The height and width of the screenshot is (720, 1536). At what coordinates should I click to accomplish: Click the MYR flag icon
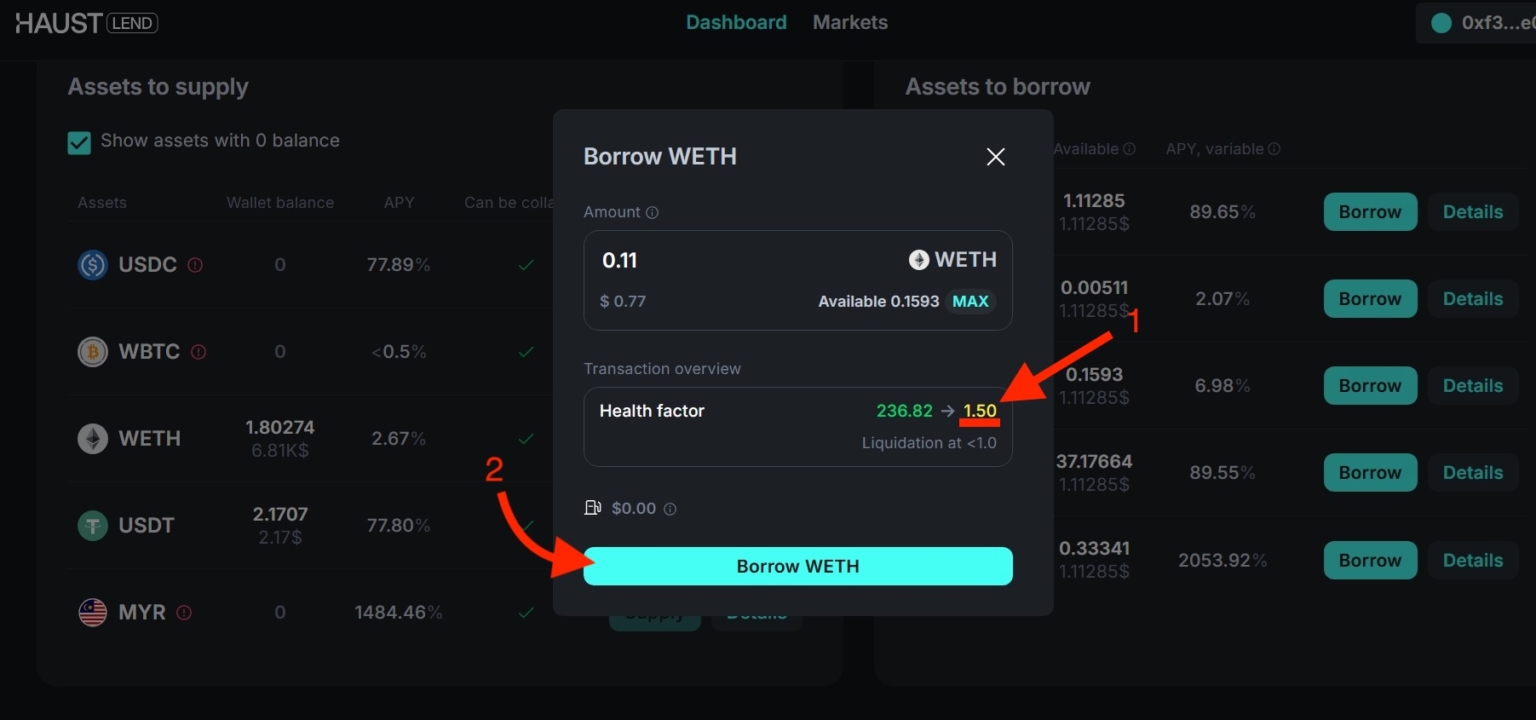pyautogui.click(x=92, y=612)
